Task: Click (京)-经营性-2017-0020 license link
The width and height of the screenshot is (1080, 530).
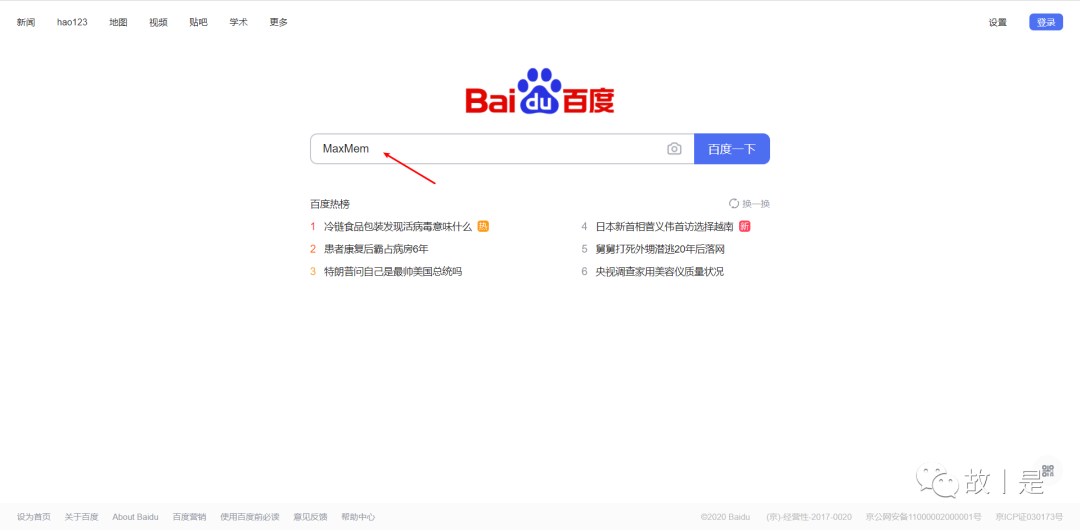Action: click(809, 517)
